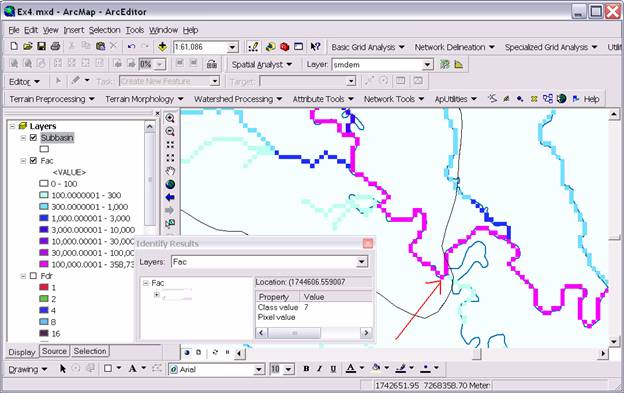Click the Print icon
This screenshot has height=393, width=624.
55,47
